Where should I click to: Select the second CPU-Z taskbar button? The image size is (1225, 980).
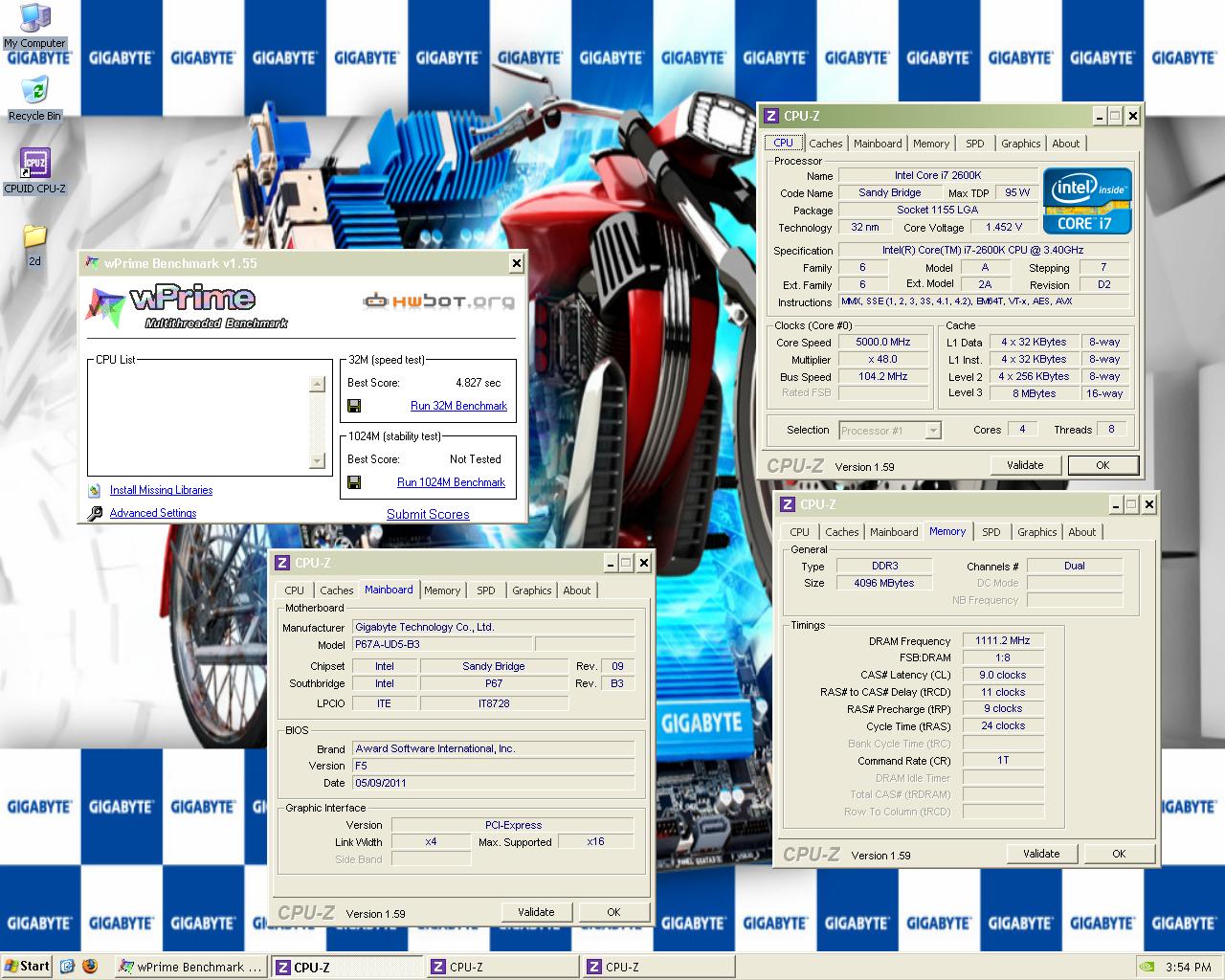(502, 967)
